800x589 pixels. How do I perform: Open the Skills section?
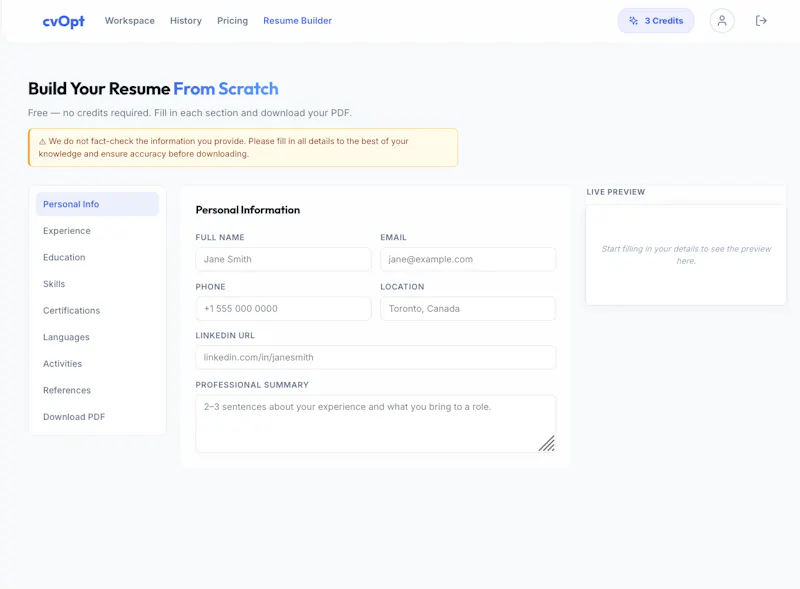click(x=97, y=284)
